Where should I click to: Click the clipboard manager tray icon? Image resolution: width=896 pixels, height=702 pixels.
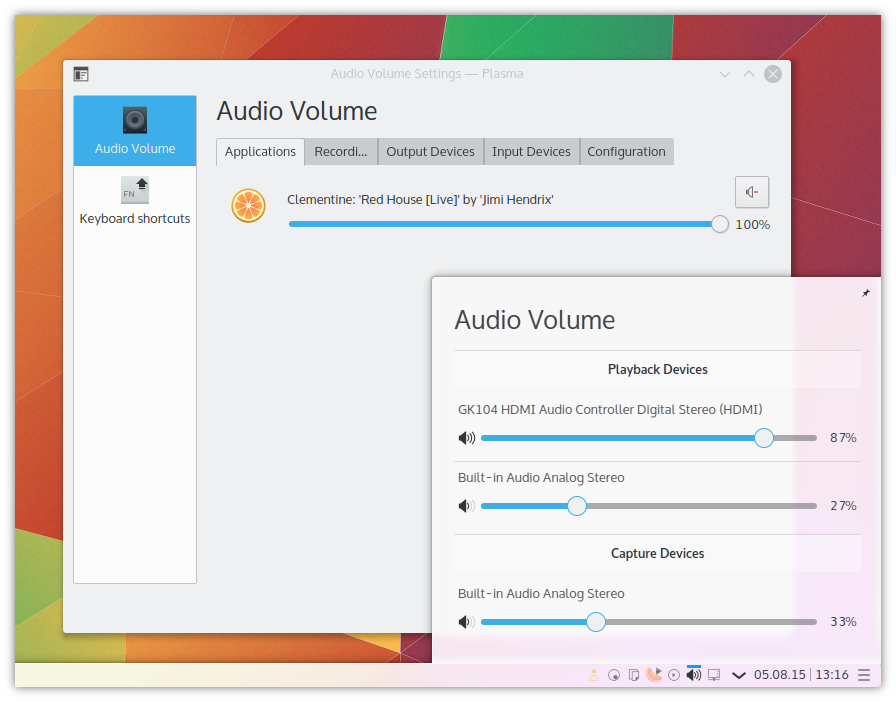(634, 674)
